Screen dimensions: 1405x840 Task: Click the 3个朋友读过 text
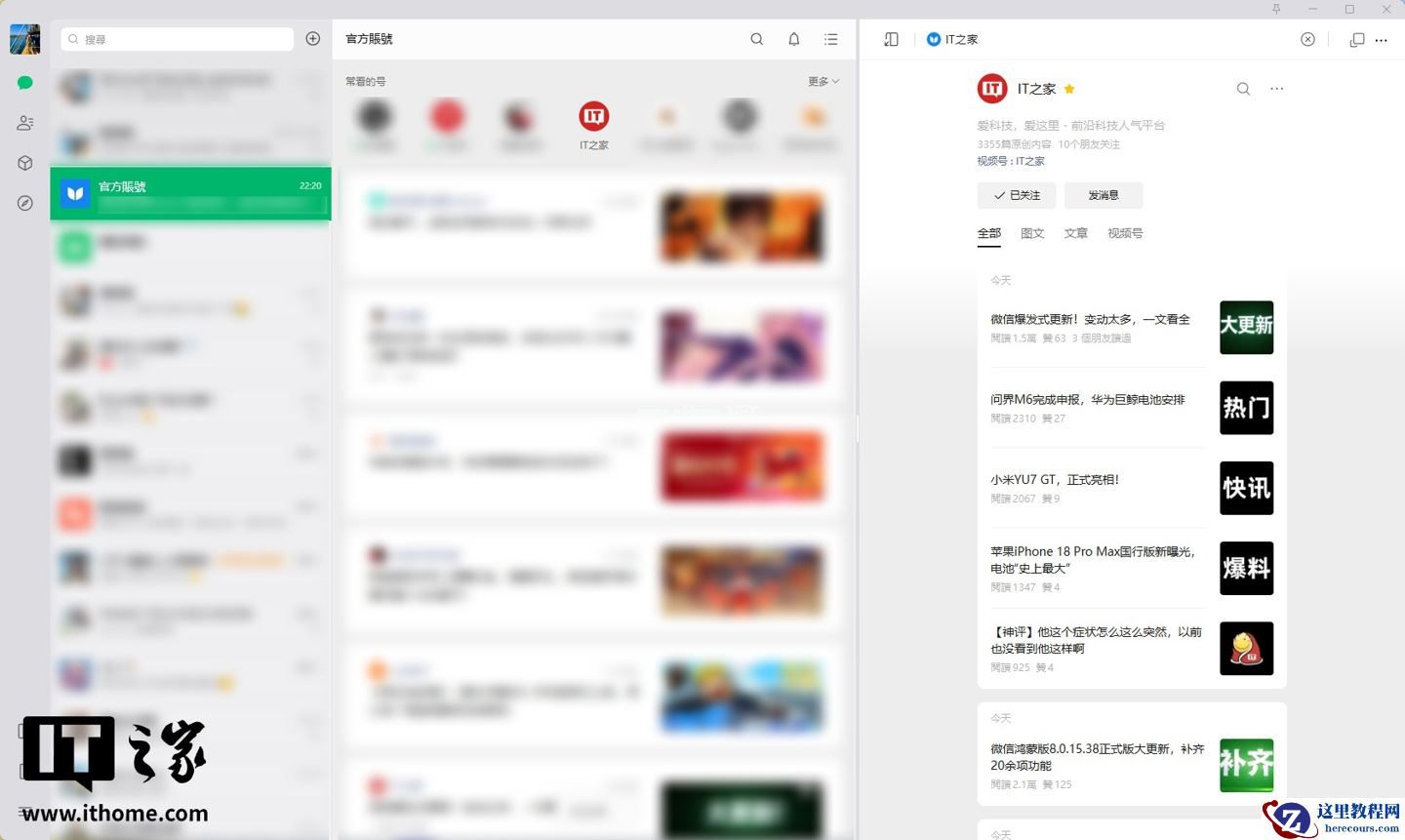[x=1102, y=339]
